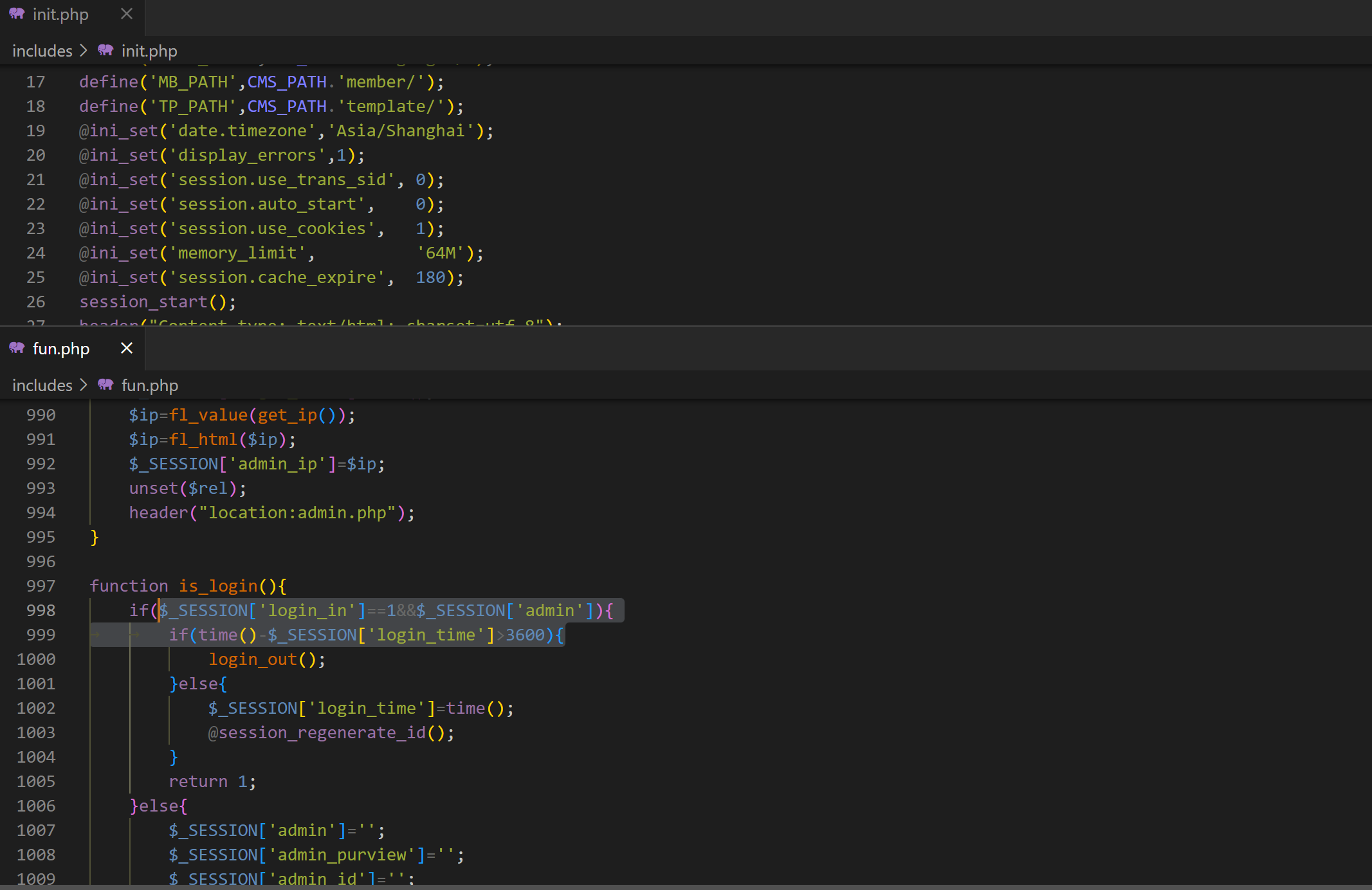1372x890 pixels.
Task: Expand the breadcrumb chevron after includes in the top editor
Action: click(x=84, y=50)
